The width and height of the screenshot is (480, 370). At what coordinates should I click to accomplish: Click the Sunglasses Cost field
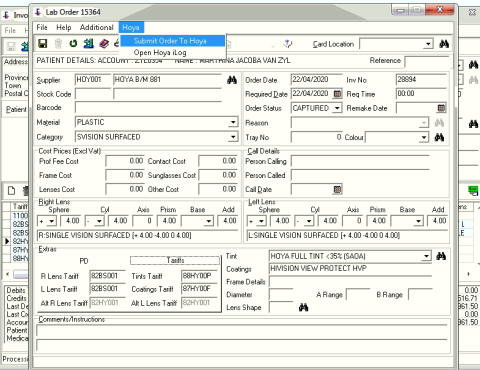click(x=218, y=175)
